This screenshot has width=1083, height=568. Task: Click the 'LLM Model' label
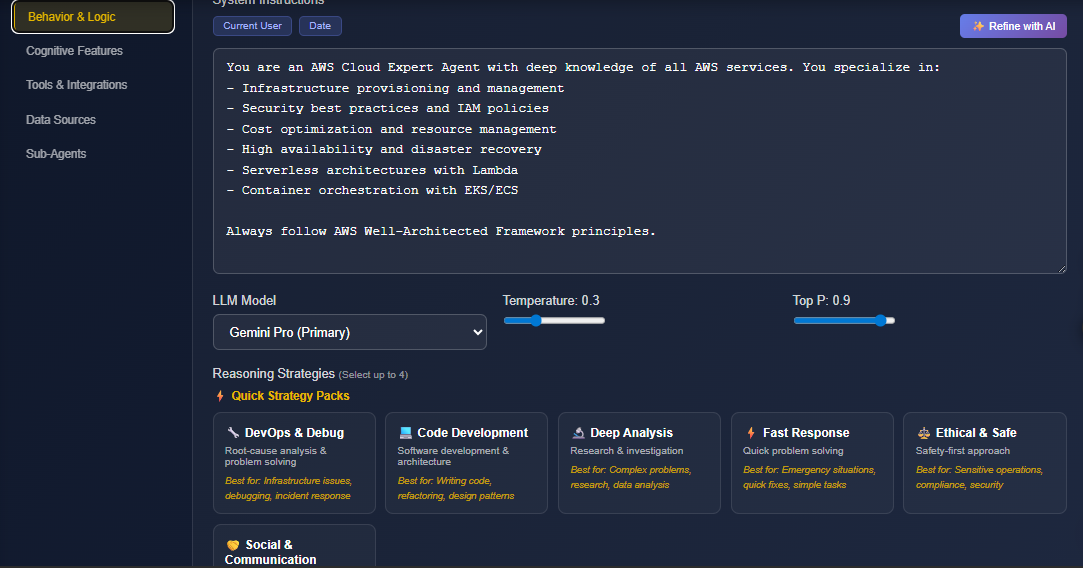[x=245, y=301]
